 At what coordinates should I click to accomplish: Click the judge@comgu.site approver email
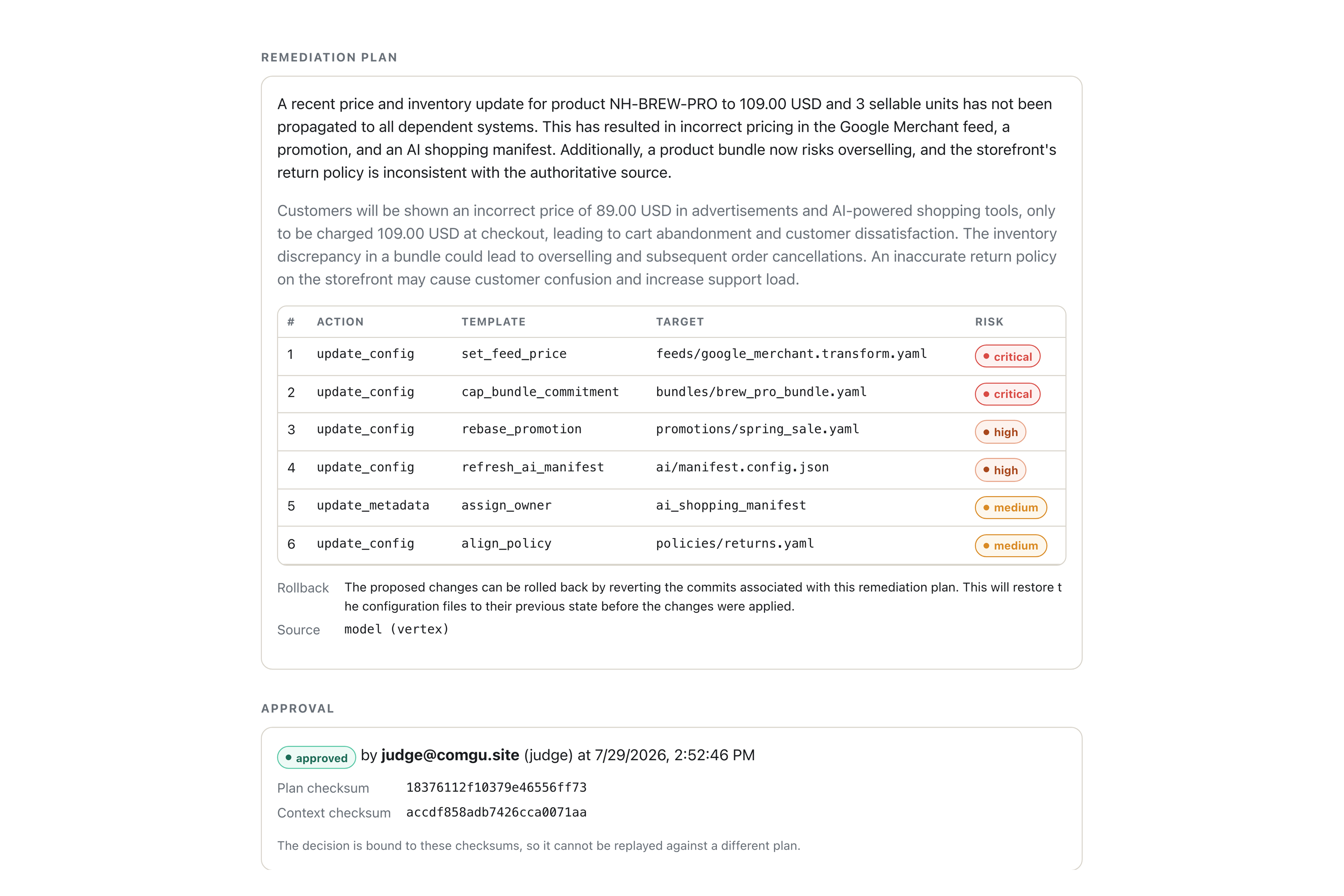450,755
